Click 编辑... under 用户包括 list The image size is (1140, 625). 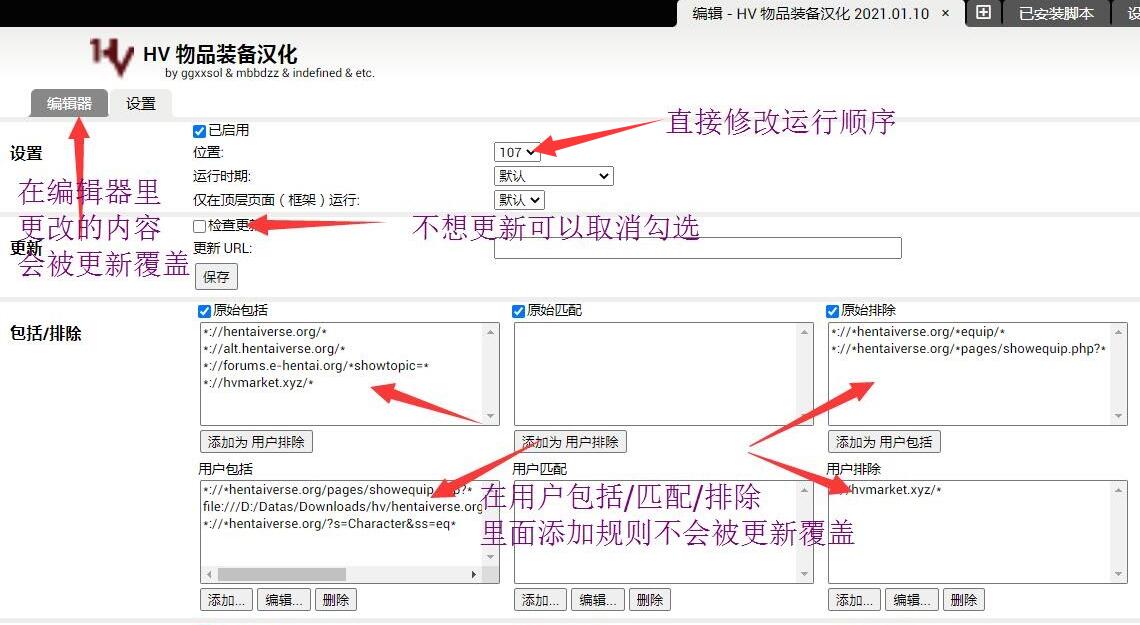pyautogui.click(x=284, y=600)
